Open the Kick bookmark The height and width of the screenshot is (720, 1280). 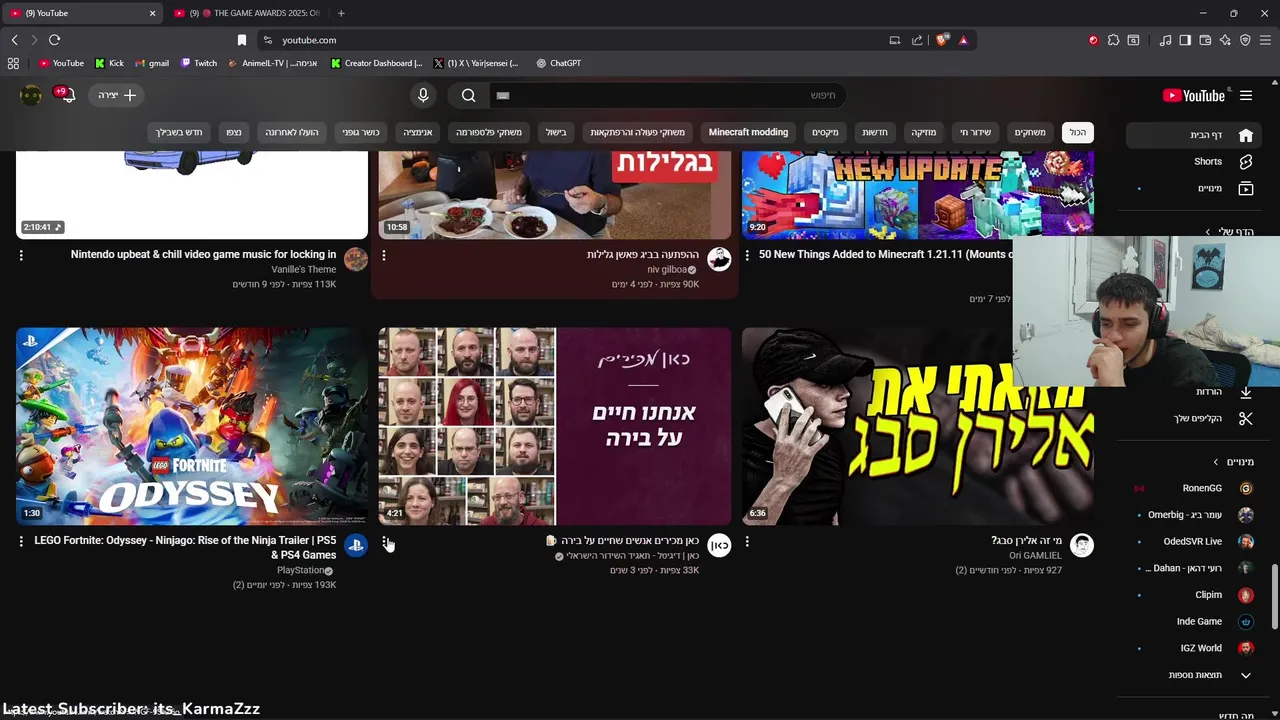(x=110, y=63)
